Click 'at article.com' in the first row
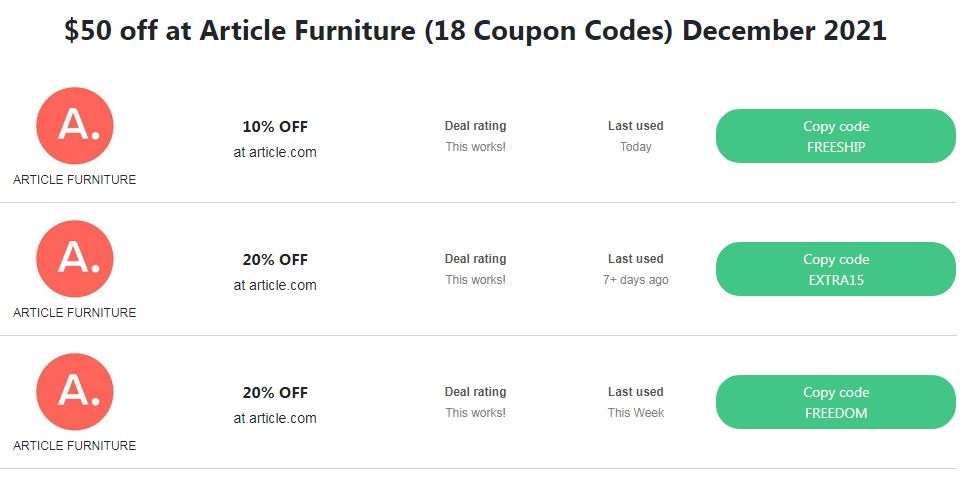The height and width of the screenshot is (478, 979). tap(275, 152)
